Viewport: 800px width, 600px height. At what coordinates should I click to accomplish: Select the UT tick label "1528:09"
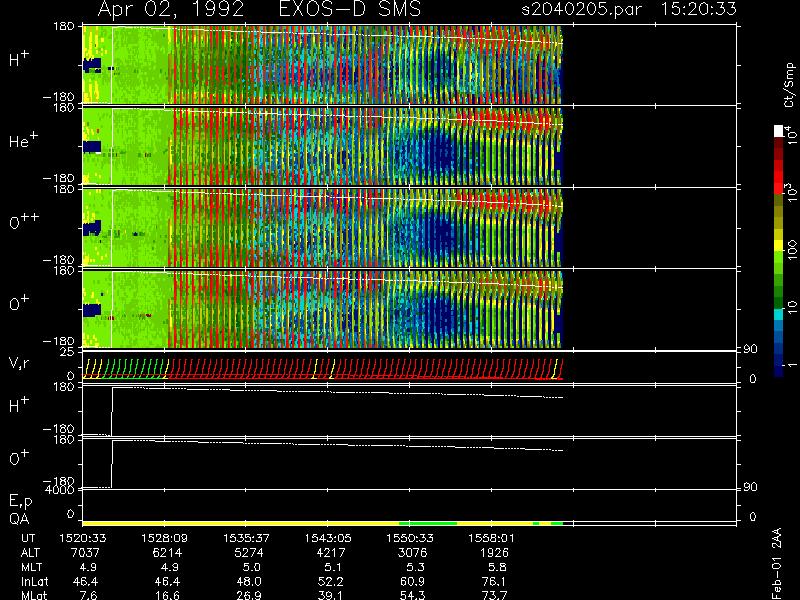[x=164, y=538]
